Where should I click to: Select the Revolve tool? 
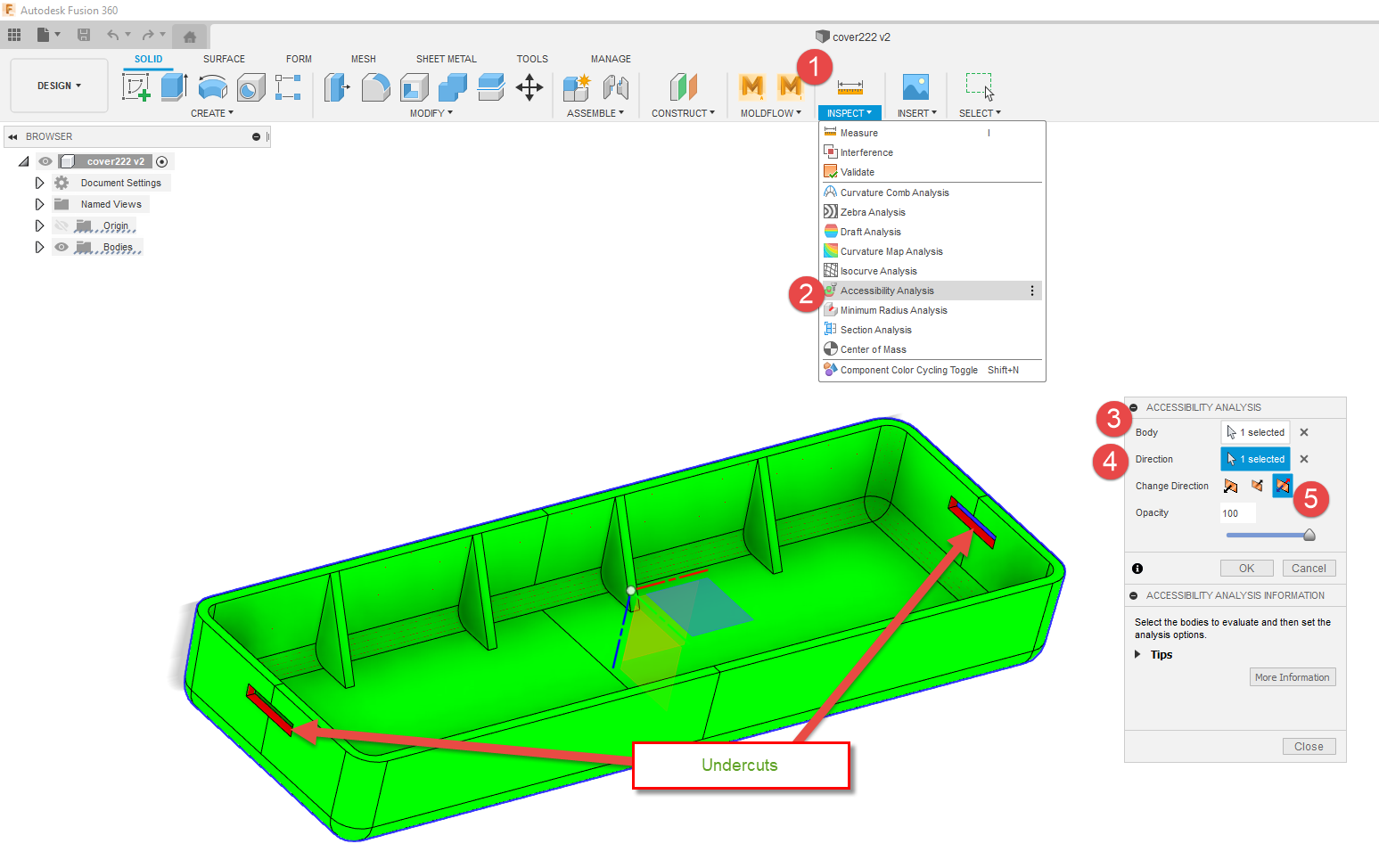tap(212, 86)
